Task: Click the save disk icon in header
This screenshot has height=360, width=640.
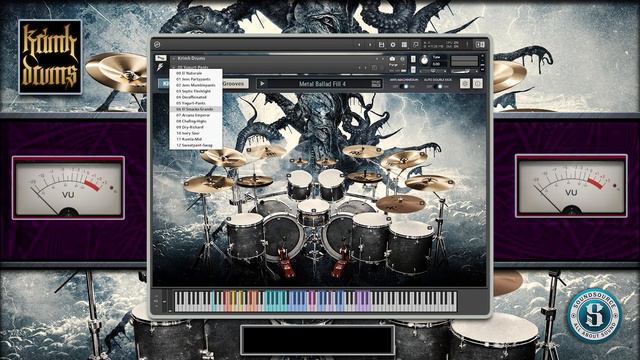Action: pos(381,44)
